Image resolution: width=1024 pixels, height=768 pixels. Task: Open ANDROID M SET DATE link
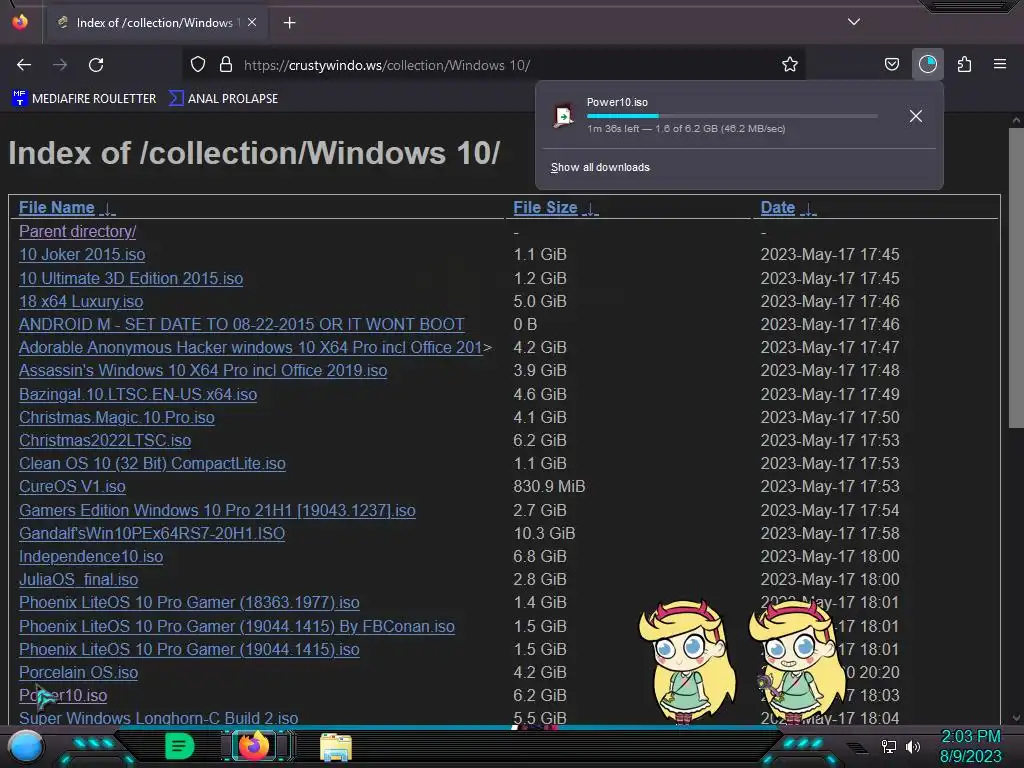coord(242,325)
